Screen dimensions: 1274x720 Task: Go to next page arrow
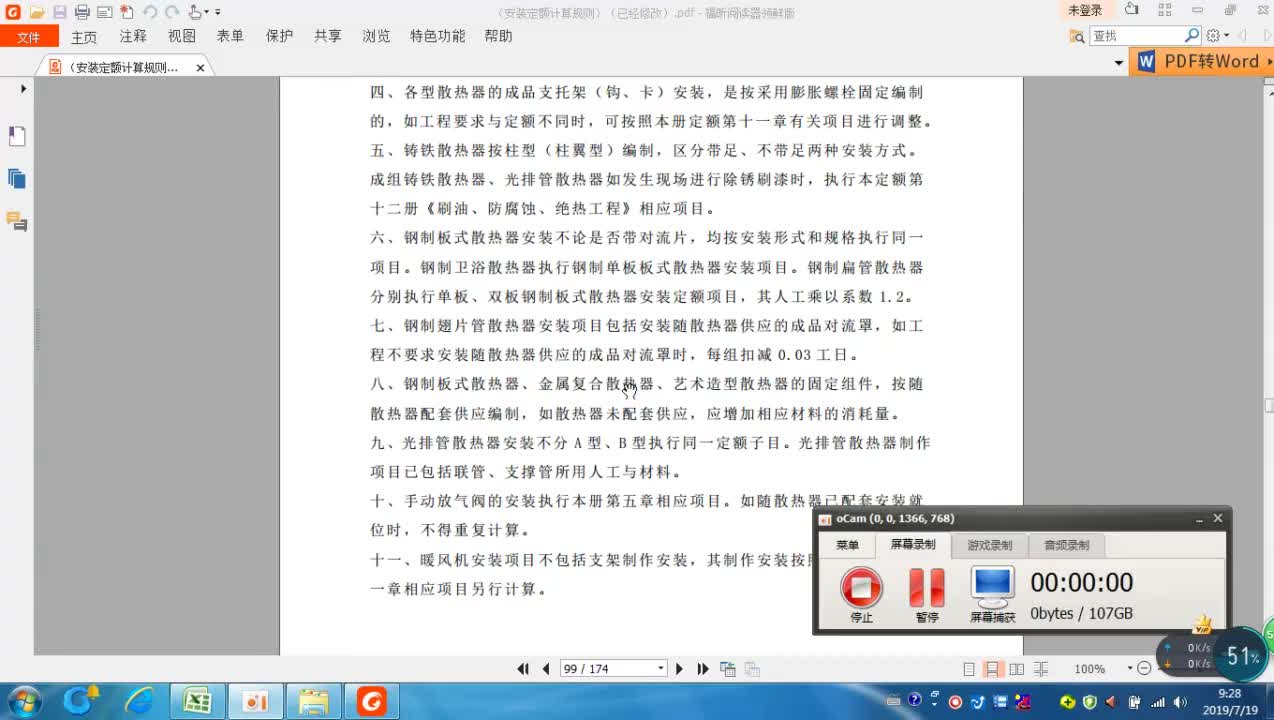pyautogui.click(x=680, y=668)
